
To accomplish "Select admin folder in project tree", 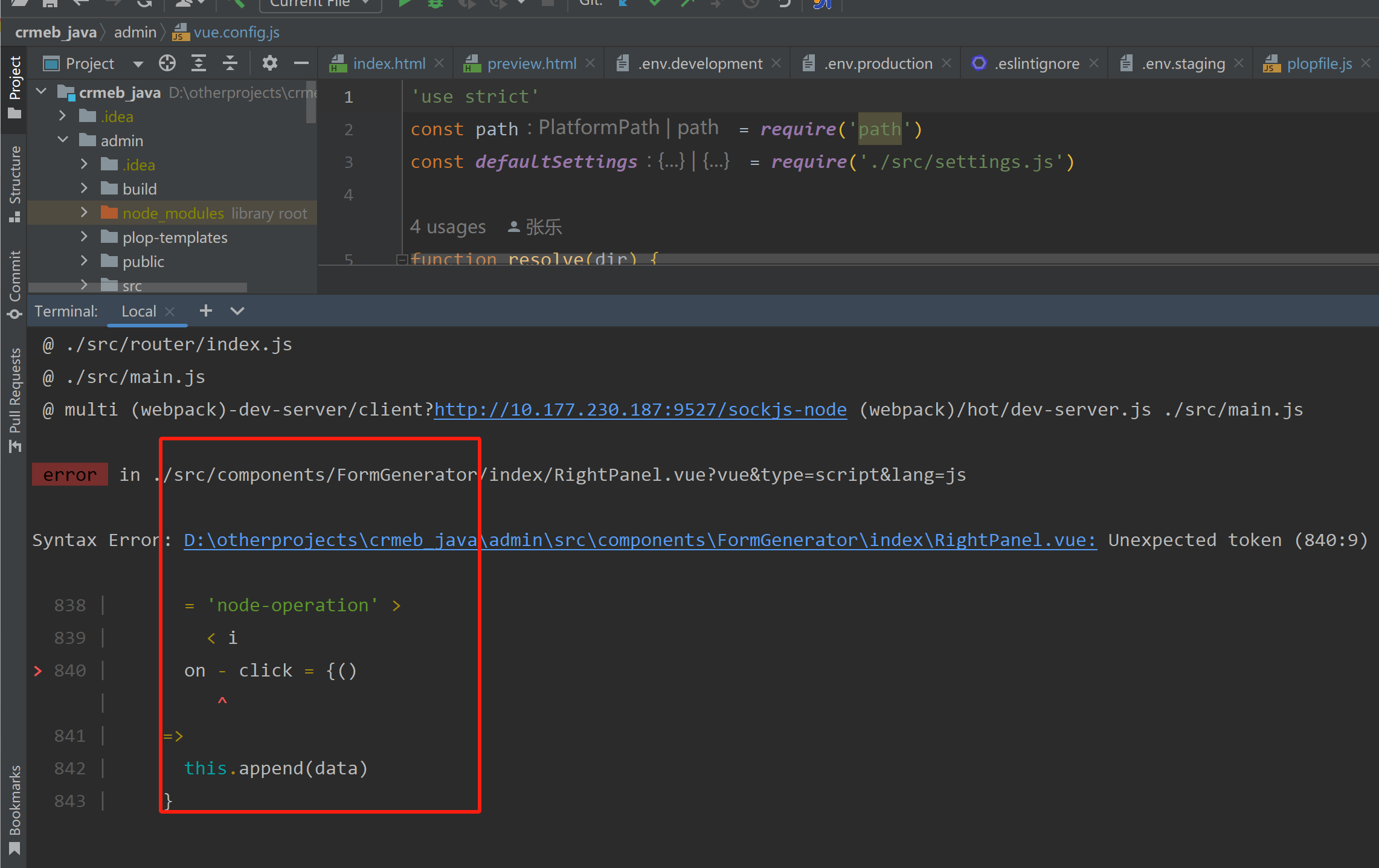I will click(121, 140).
